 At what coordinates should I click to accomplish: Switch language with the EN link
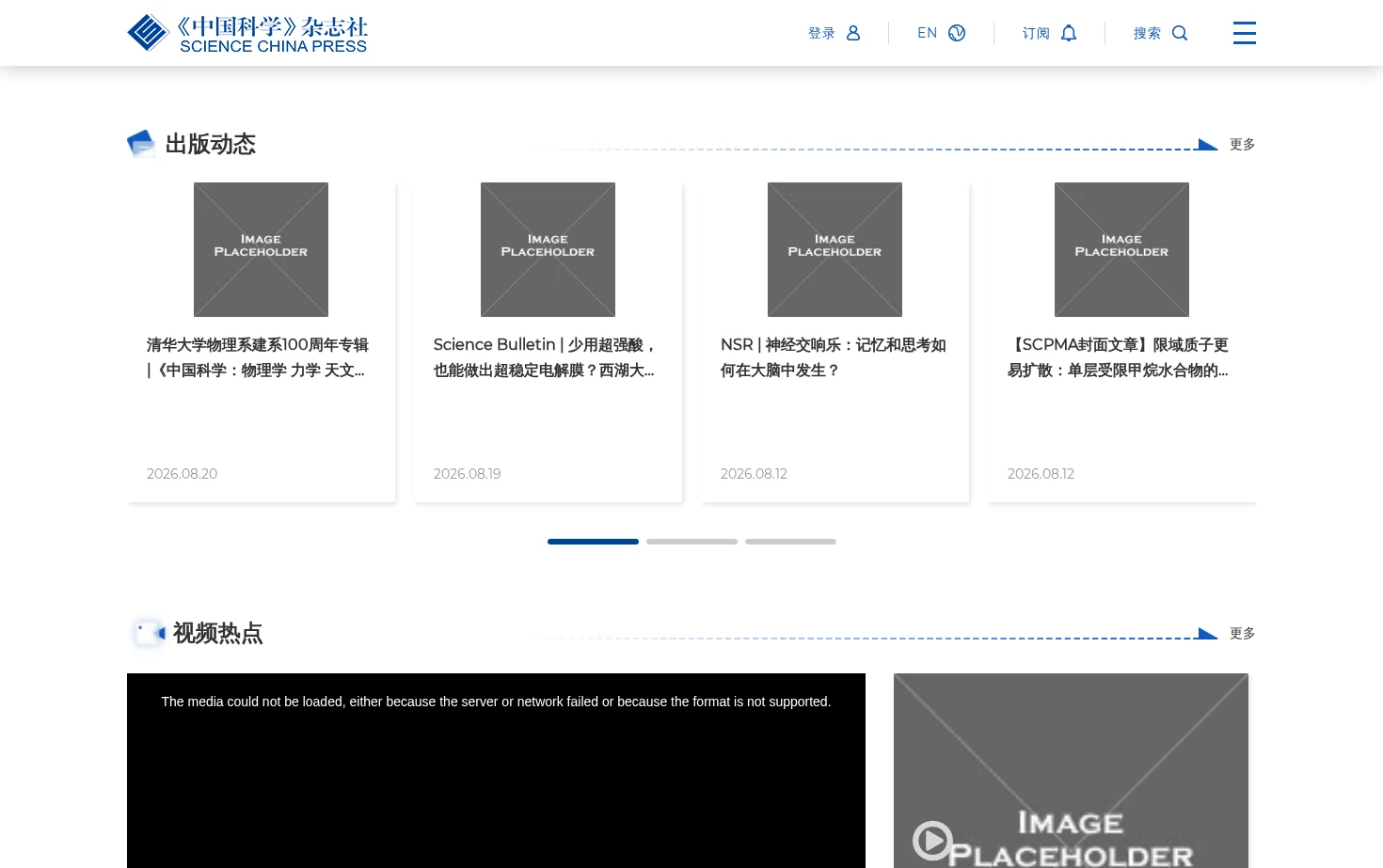[927, 33]
